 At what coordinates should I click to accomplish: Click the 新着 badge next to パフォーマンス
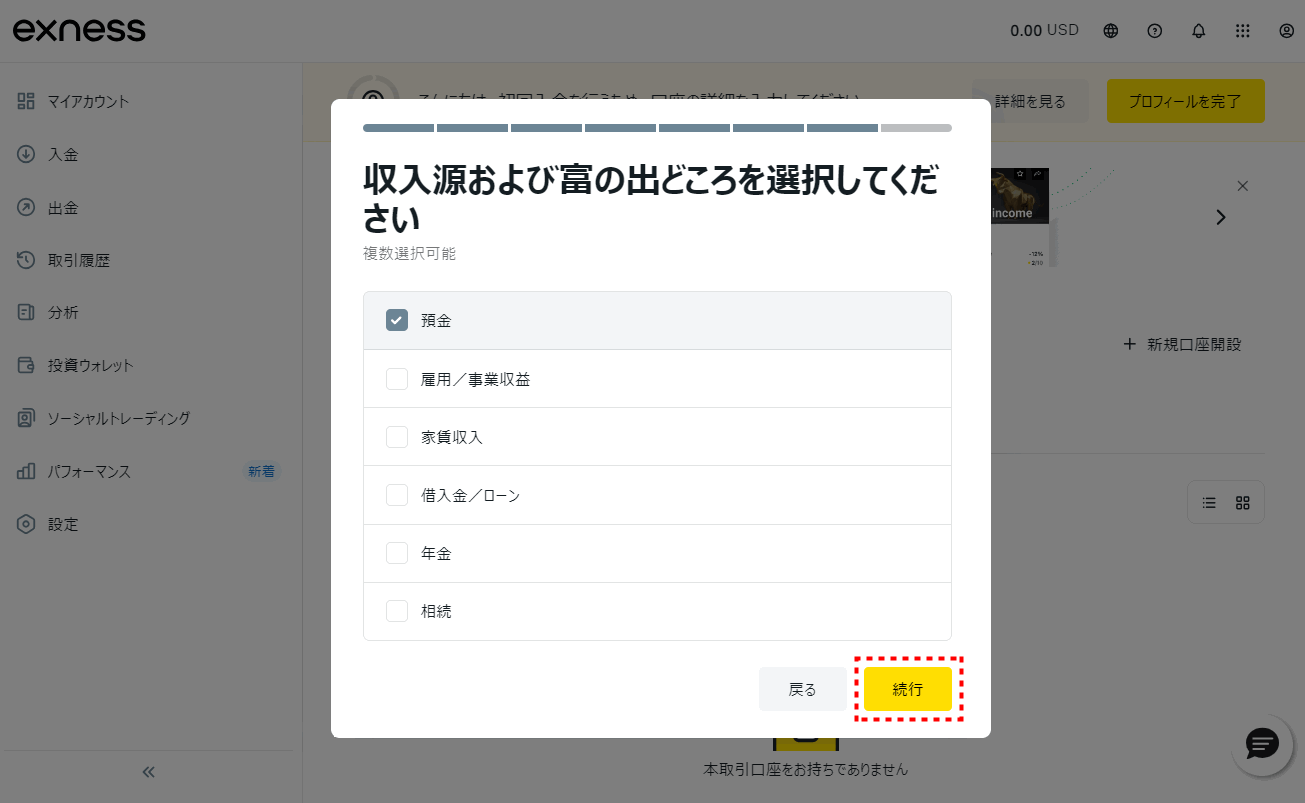click(261, 471)
